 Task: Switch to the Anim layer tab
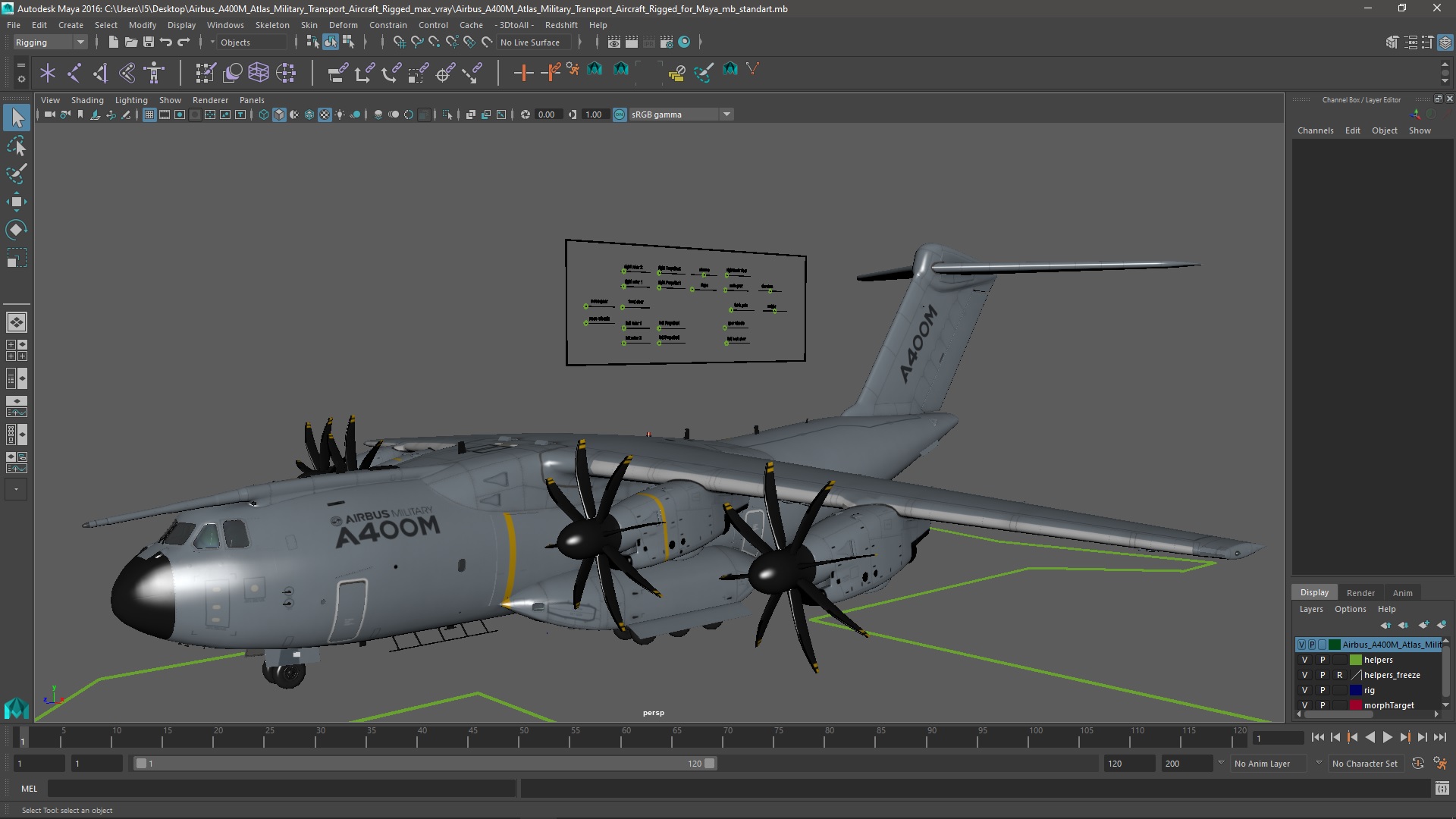pos(1402,593)
